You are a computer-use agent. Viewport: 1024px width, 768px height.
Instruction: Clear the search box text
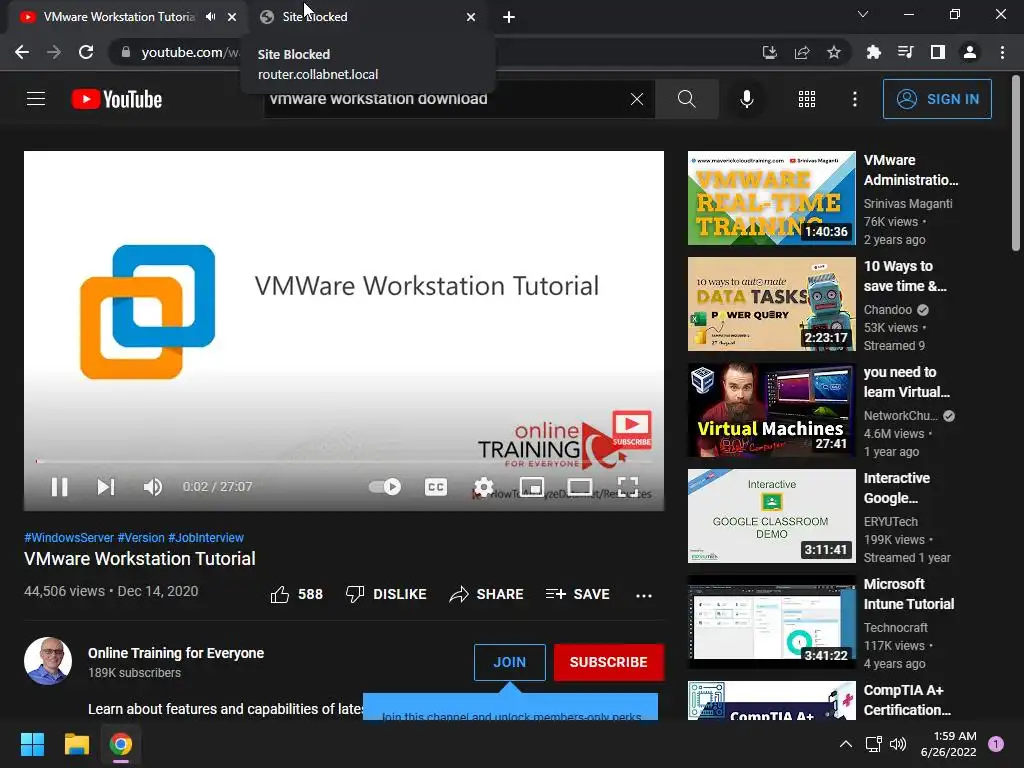pyautogui.click(x=637, y=99)
